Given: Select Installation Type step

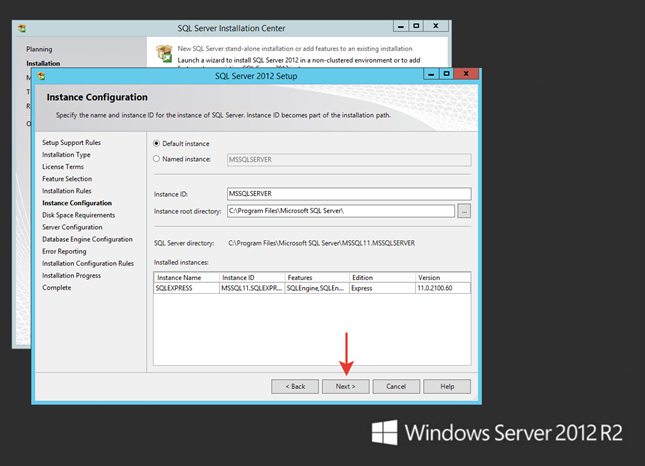Looking at the screenshot, I should pos(66,155).
